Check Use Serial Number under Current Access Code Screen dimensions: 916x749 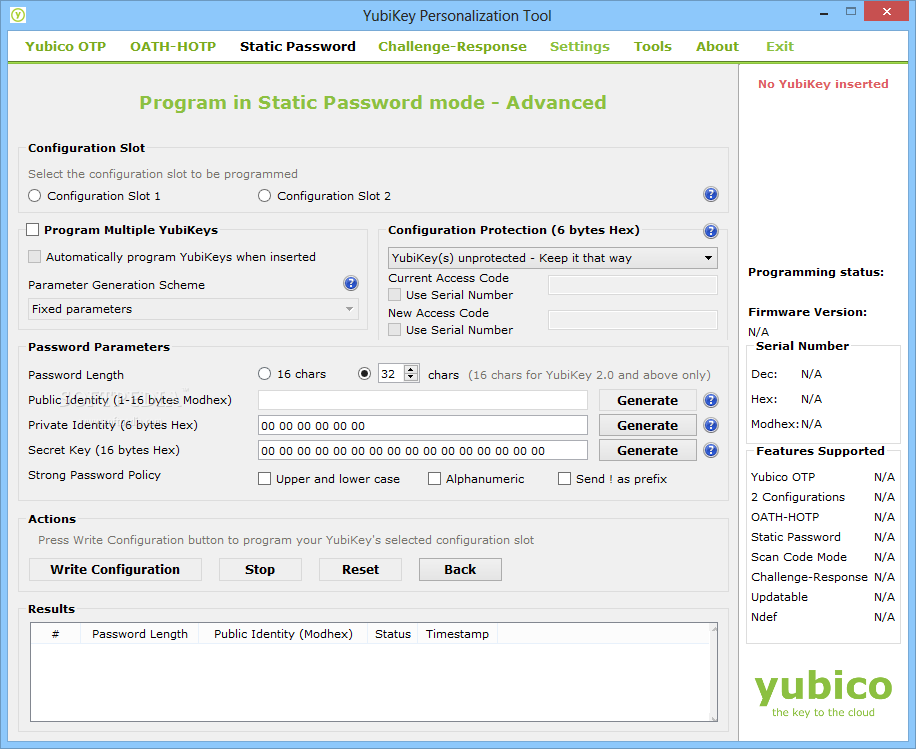click(394, 295)
